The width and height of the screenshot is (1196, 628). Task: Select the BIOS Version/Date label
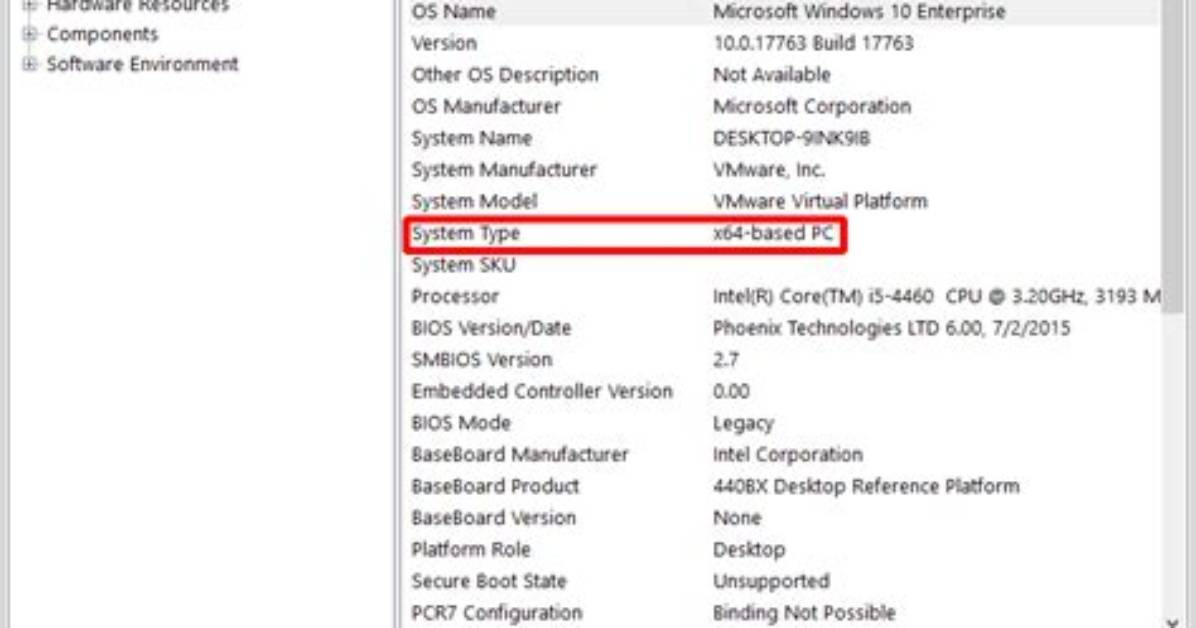(x=491, y=328)
